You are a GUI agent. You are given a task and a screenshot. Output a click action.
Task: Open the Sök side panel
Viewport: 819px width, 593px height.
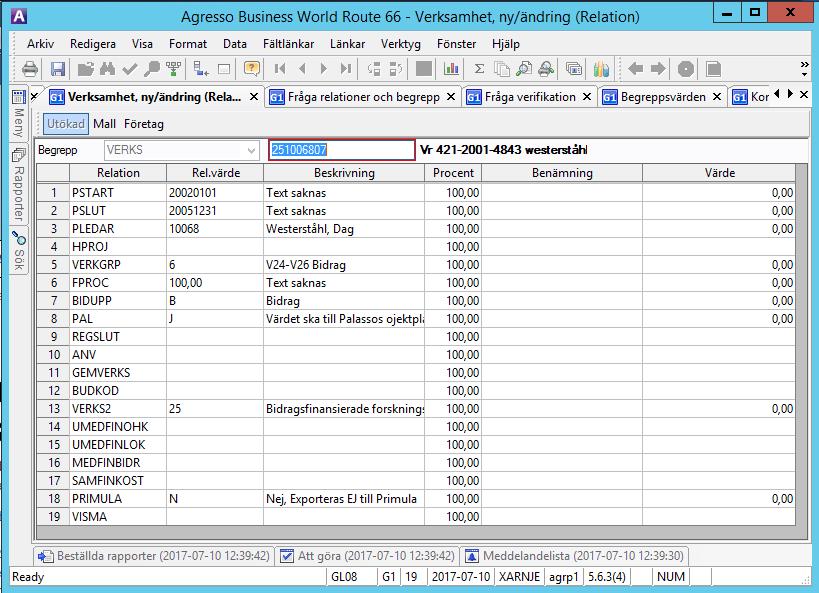coord(19,251)
